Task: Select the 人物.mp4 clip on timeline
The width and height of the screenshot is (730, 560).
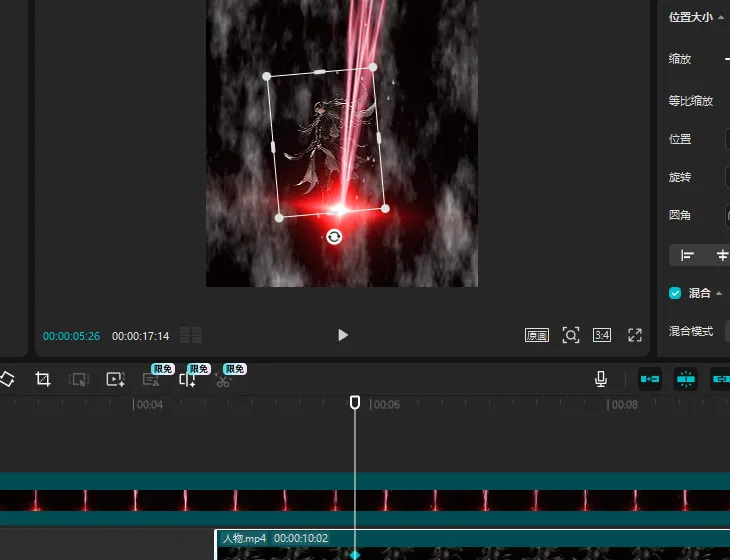Action: tap(472, 545)
